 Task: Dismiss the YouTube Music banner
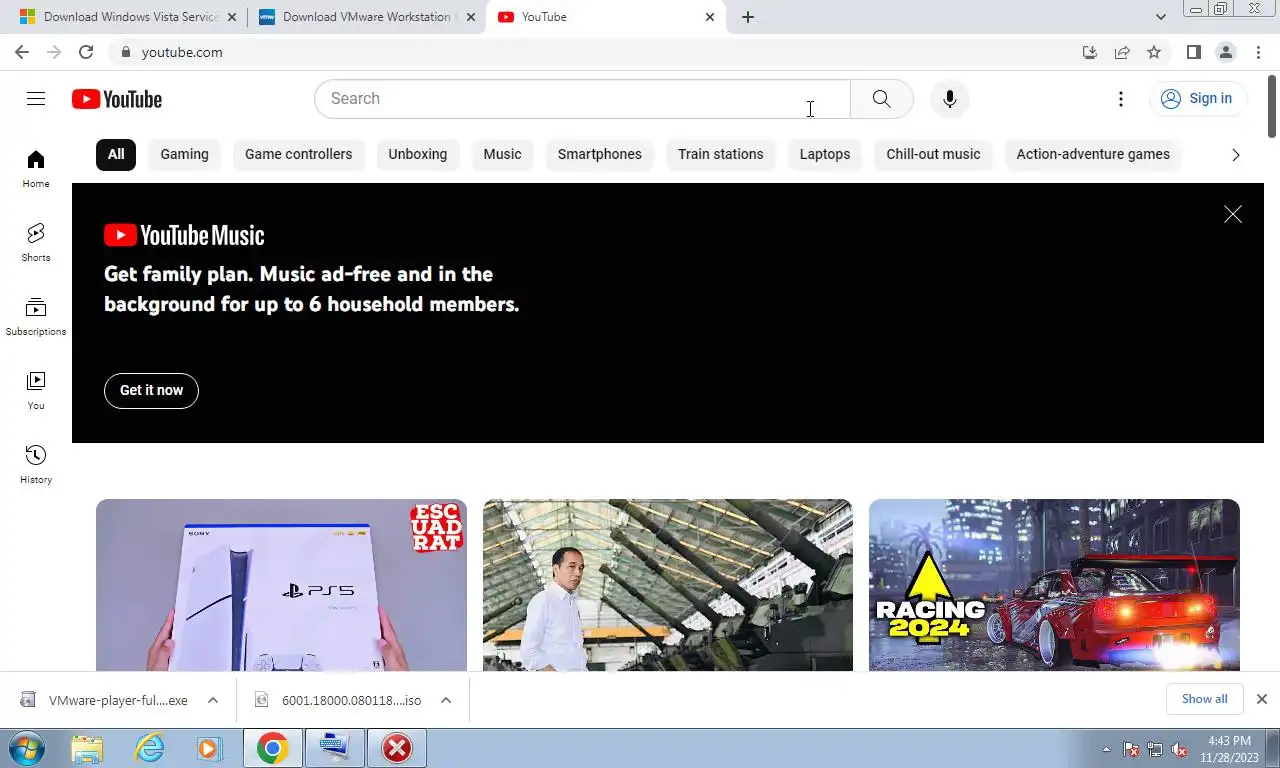[x=1233, y=214]
